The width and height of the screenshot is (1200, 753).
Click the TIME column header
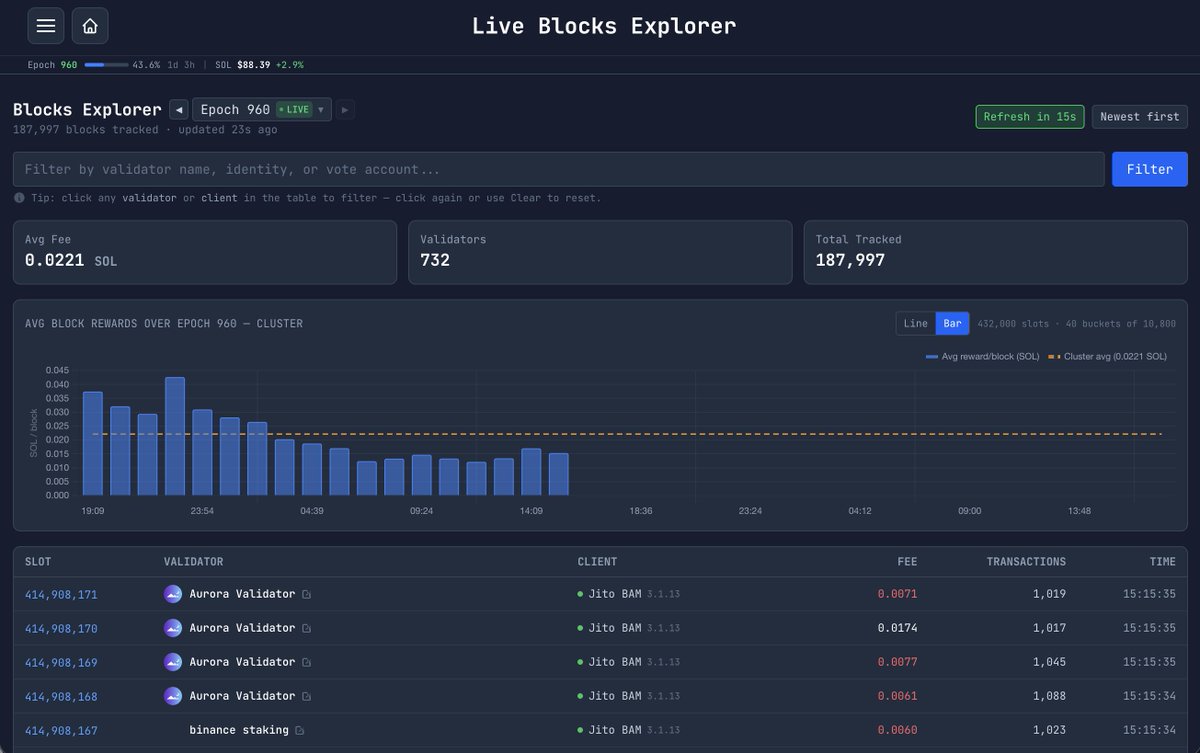1162,562
